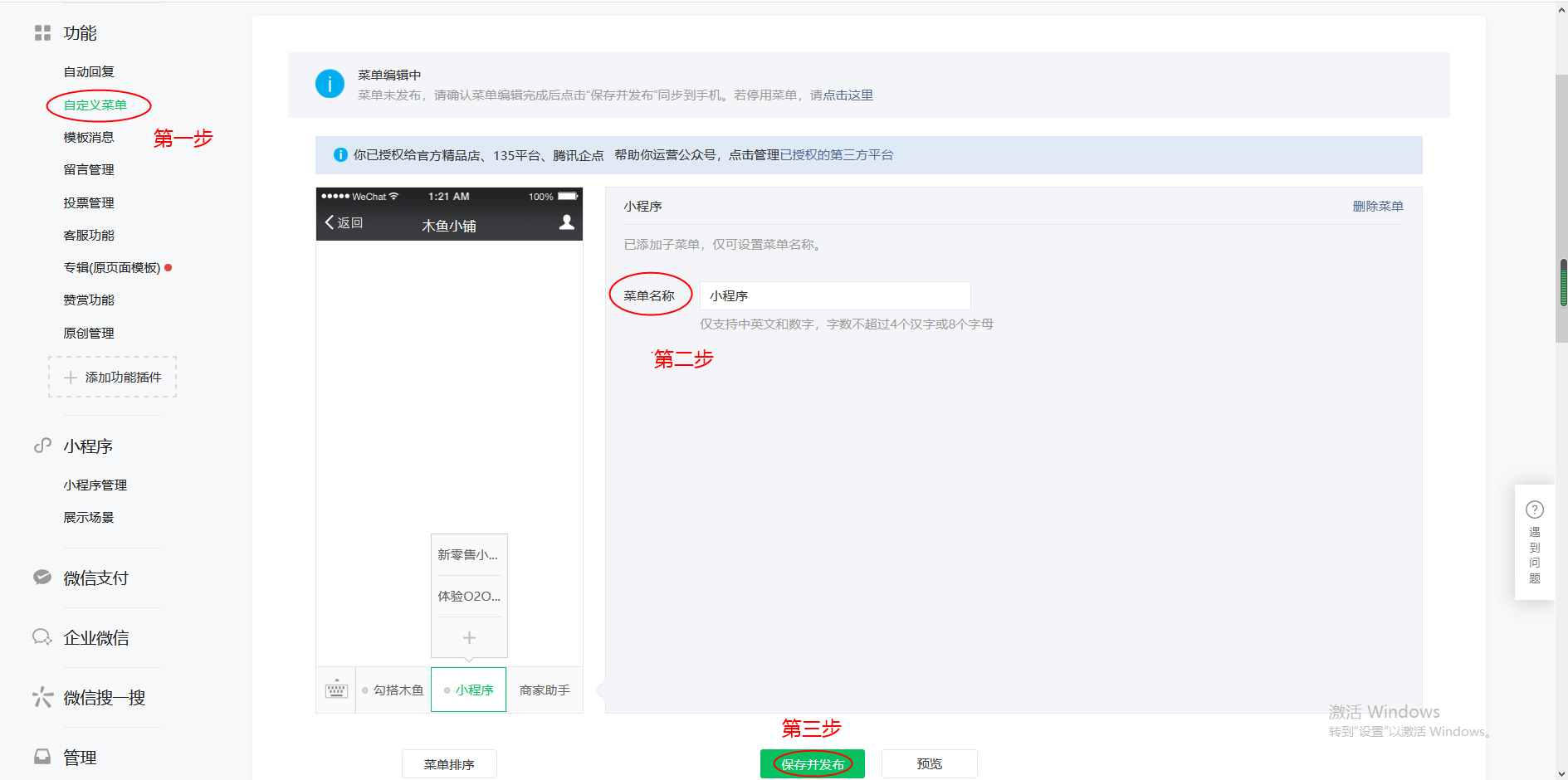Open 留言管理 in the sidebar
Screen dimensions: 1568x780
(89, 169)
